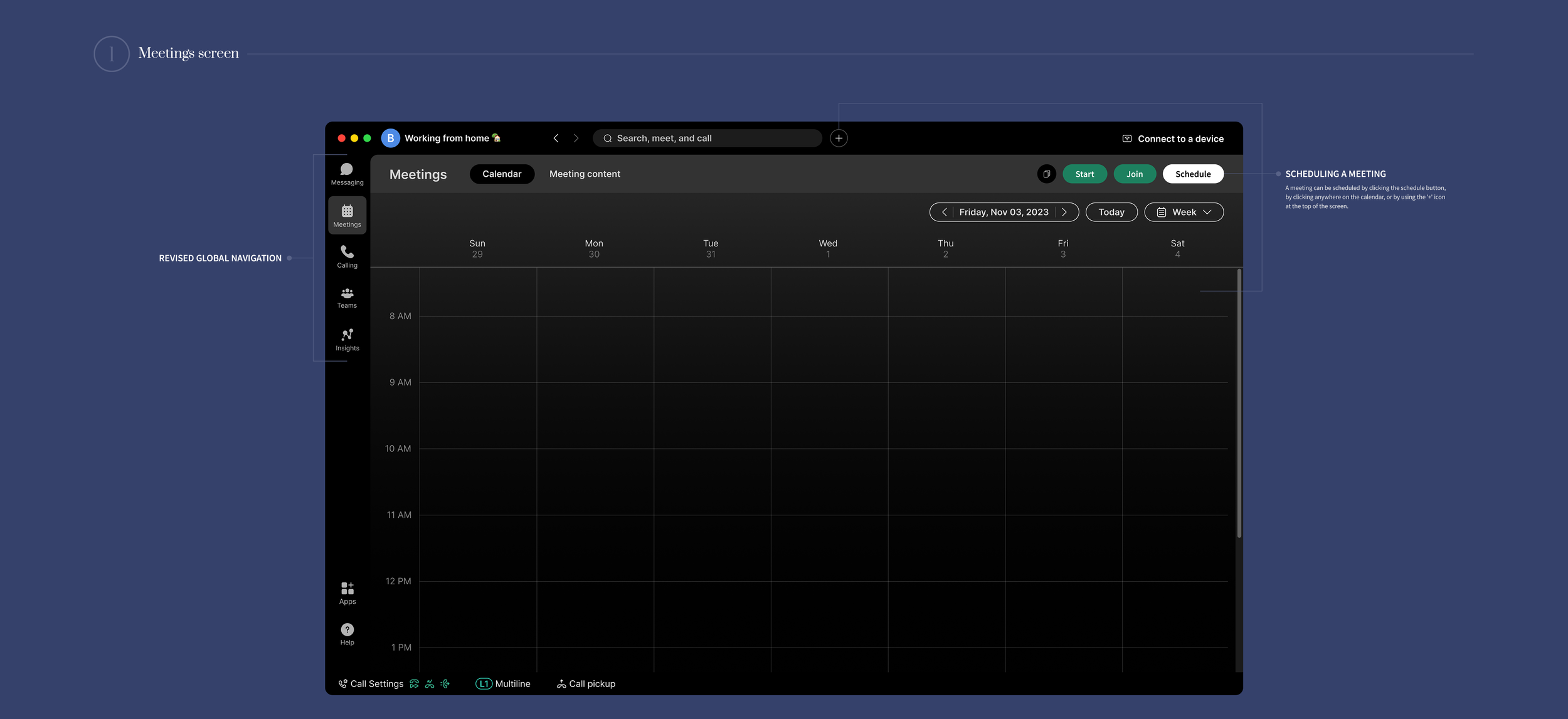Click the profile avatar B

coord(390,138)
